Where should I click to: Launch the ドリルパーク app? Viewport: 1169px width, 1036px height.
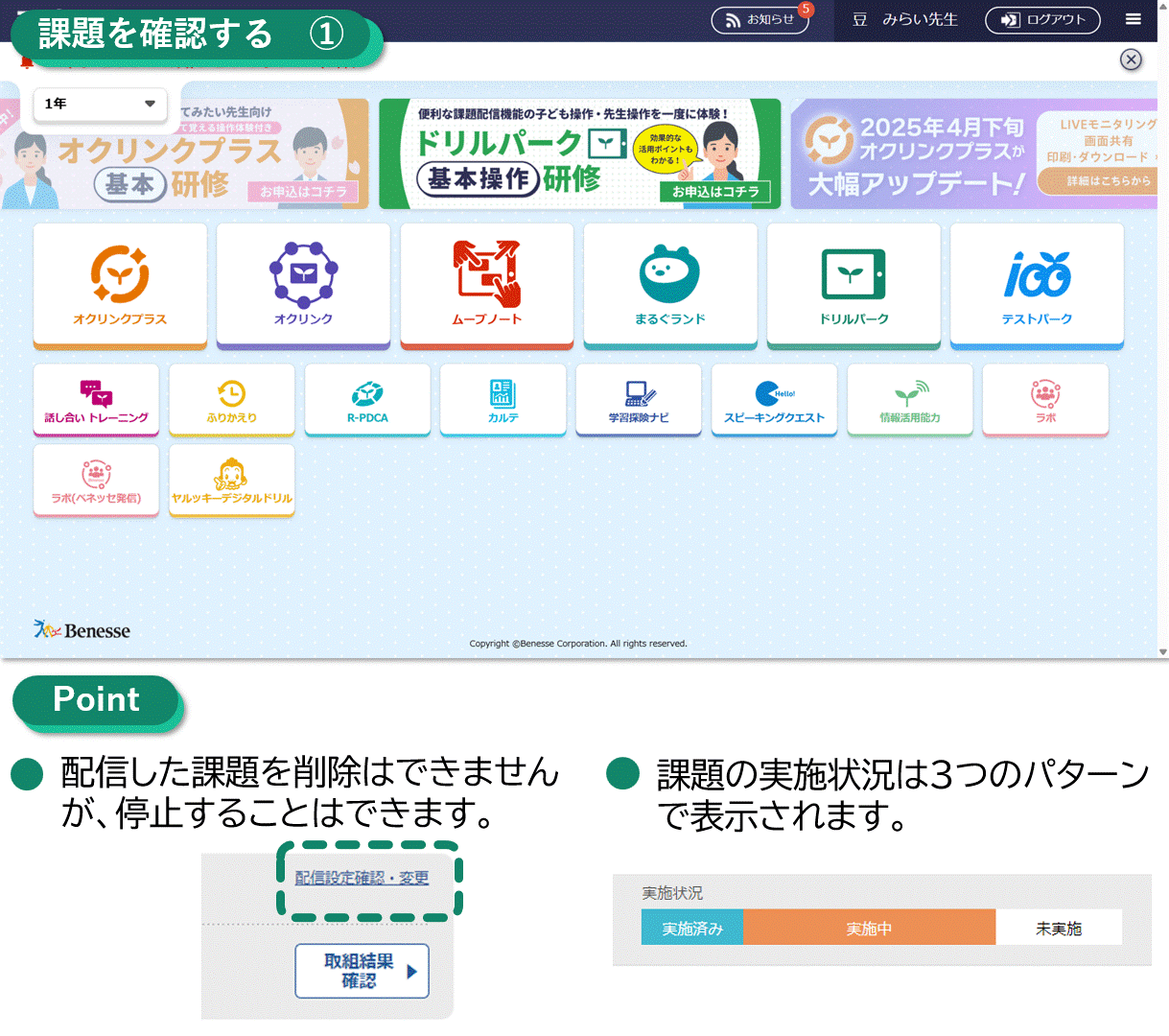(853, 286)
